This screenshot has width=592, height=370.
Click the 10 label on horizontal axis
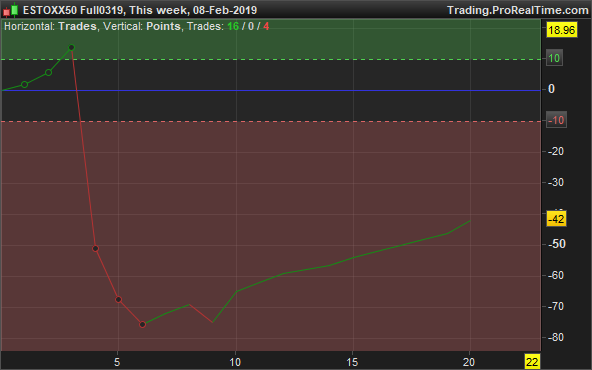pos(235,362)
